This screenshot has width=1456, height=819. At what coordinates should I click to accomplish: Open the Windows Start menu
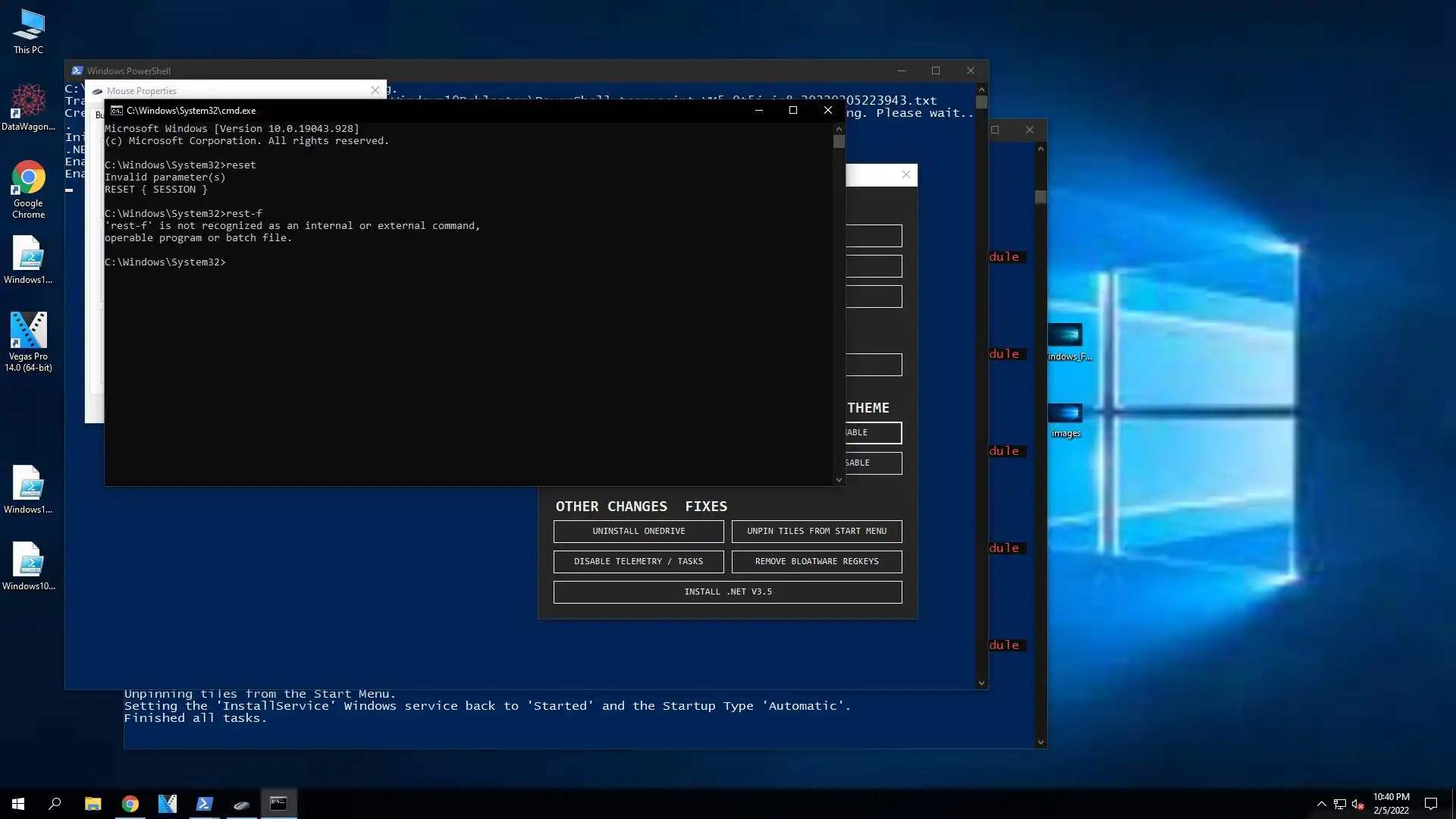(18, 804)
